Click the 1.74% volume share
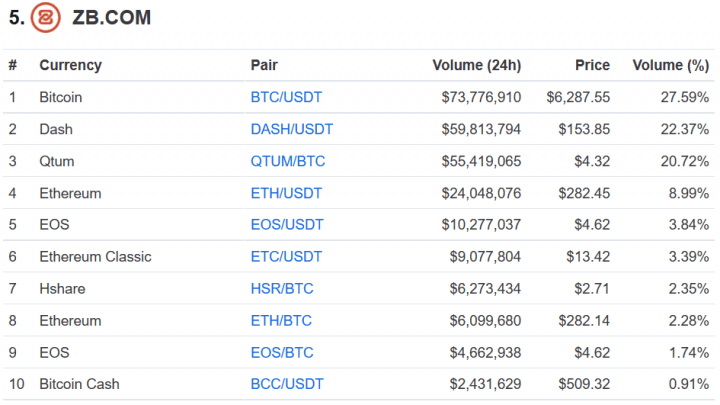Image resolution: width=720 pixels, height=405 pixels. click(x=689, y=353)
